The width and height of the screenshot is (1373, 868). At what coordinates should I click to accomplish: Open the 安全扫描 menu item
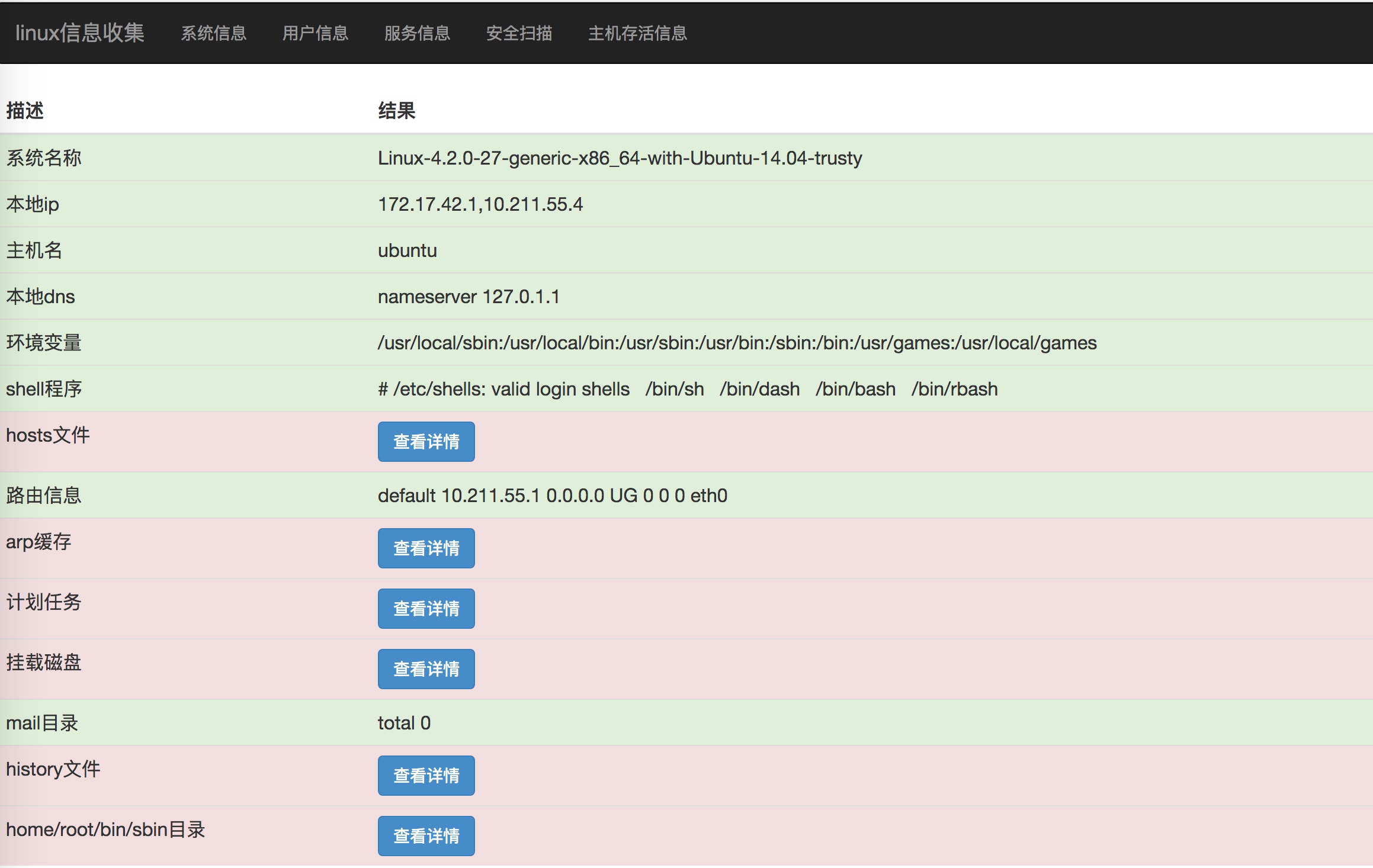[519, 33]
